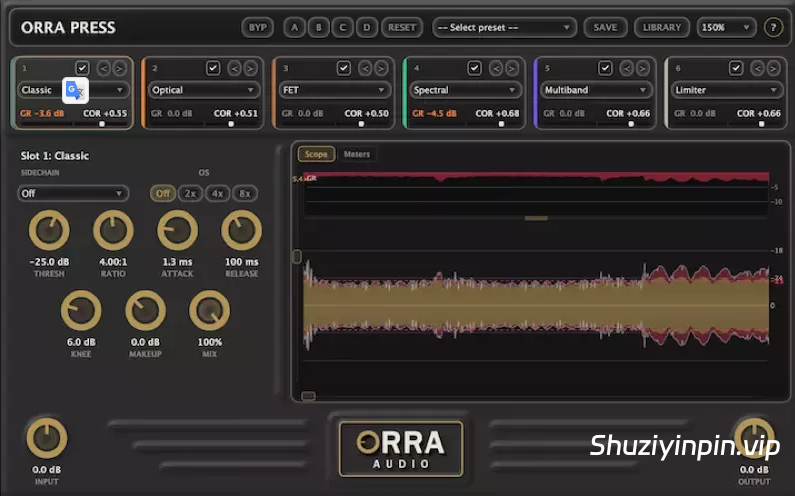Image resolution: width=795 pixels, height=496 pixels.
Task: Toggle slot 1 enable checkbox
Action: pos(82,67)
